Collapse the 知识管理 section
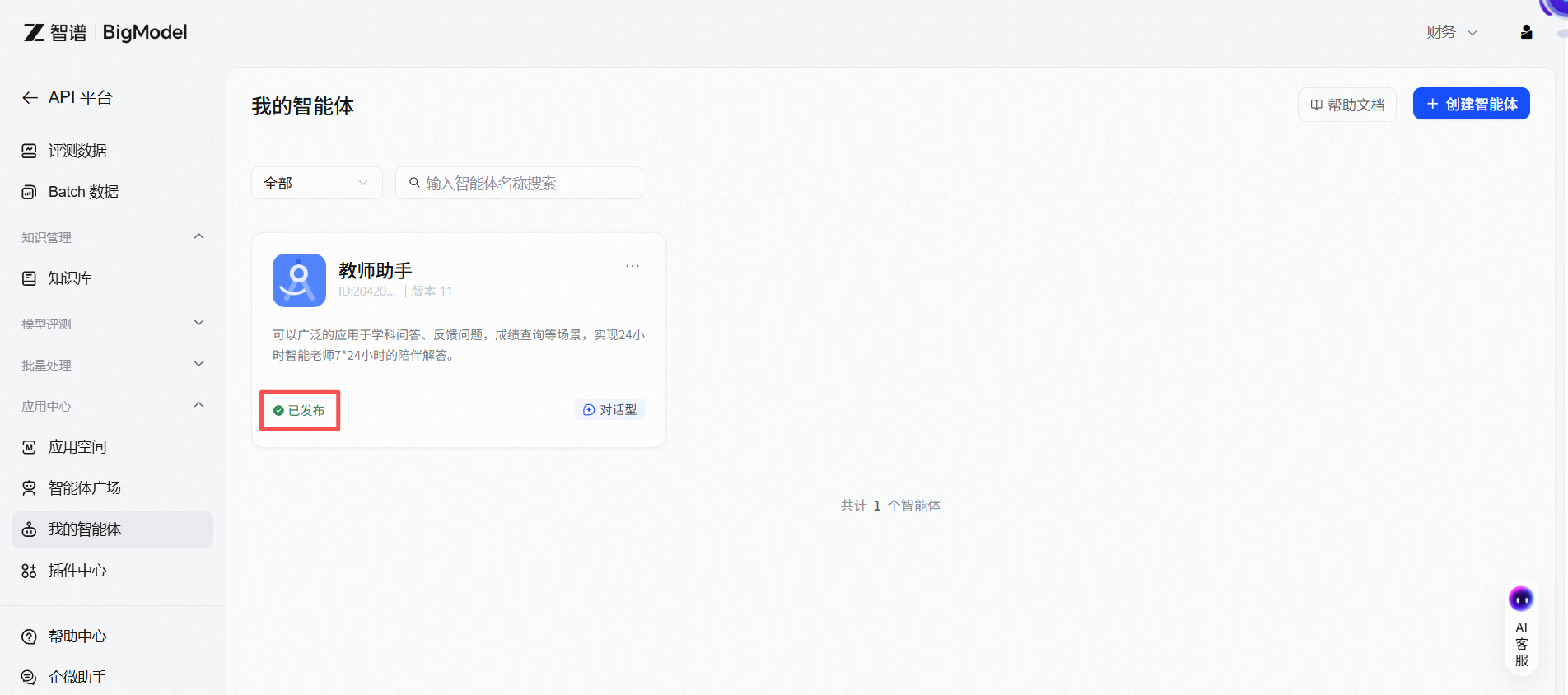The width and height of the screenshot is (1568, 695). [x=198, y=237]
